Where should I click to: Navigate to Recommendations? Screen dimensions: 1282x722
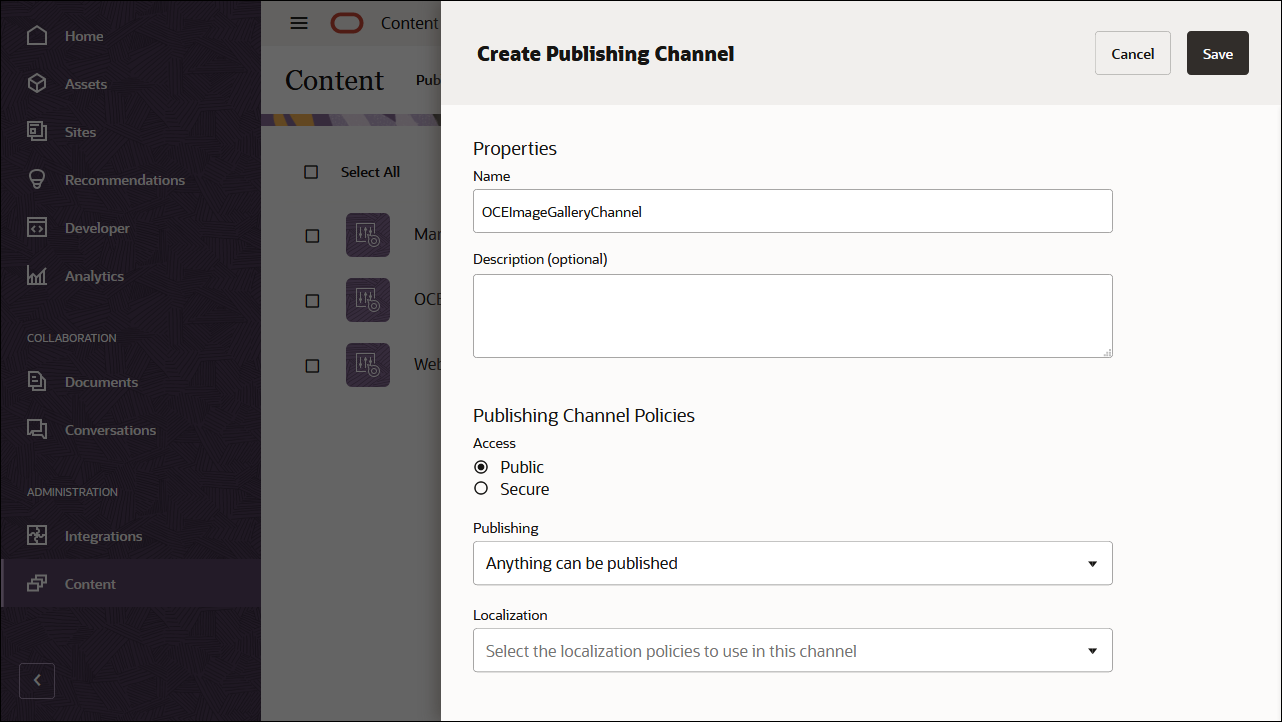tap(124, 179)
